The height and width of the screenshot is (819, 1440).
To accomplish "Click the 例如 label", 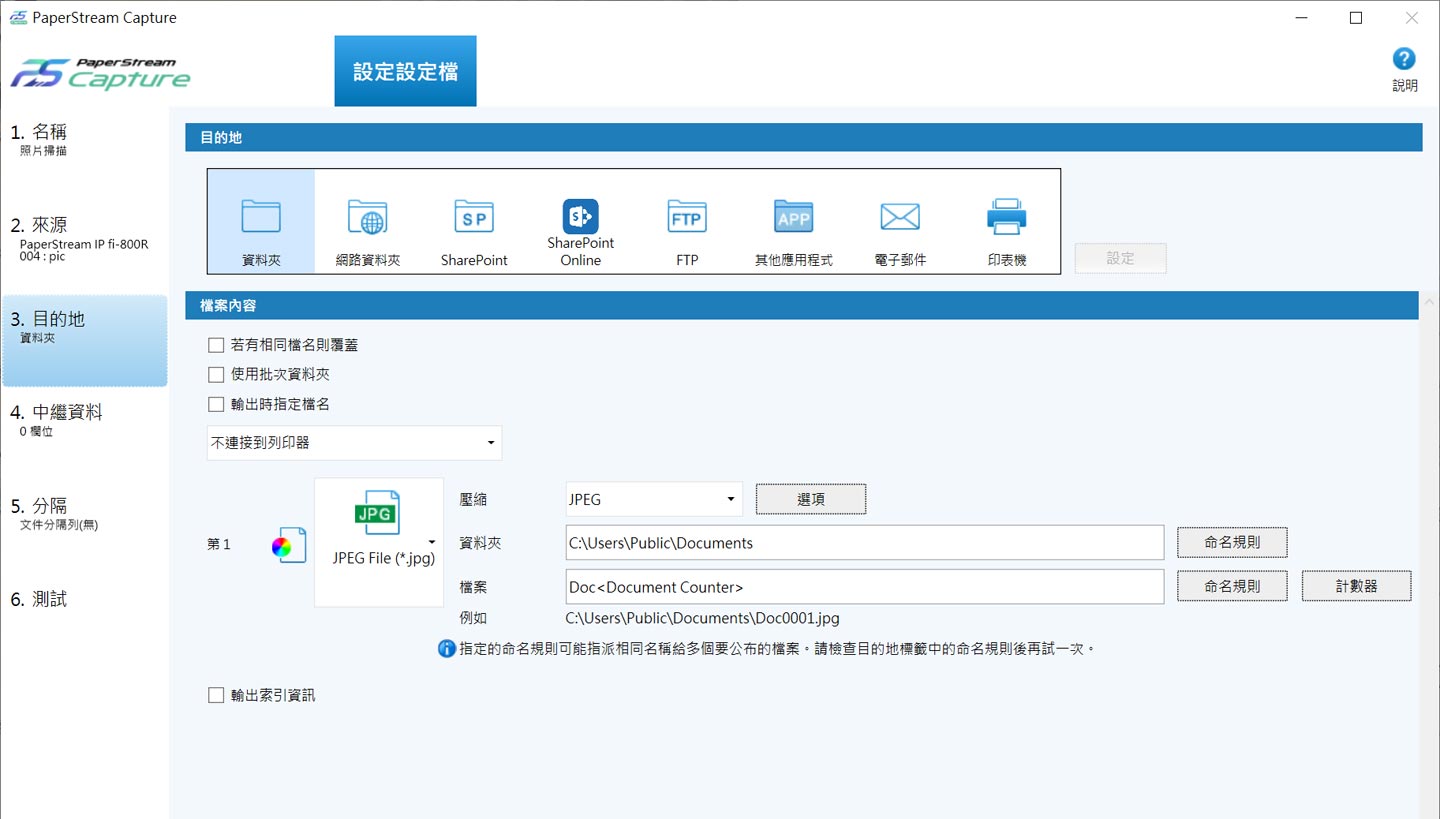I will point(473,618).
